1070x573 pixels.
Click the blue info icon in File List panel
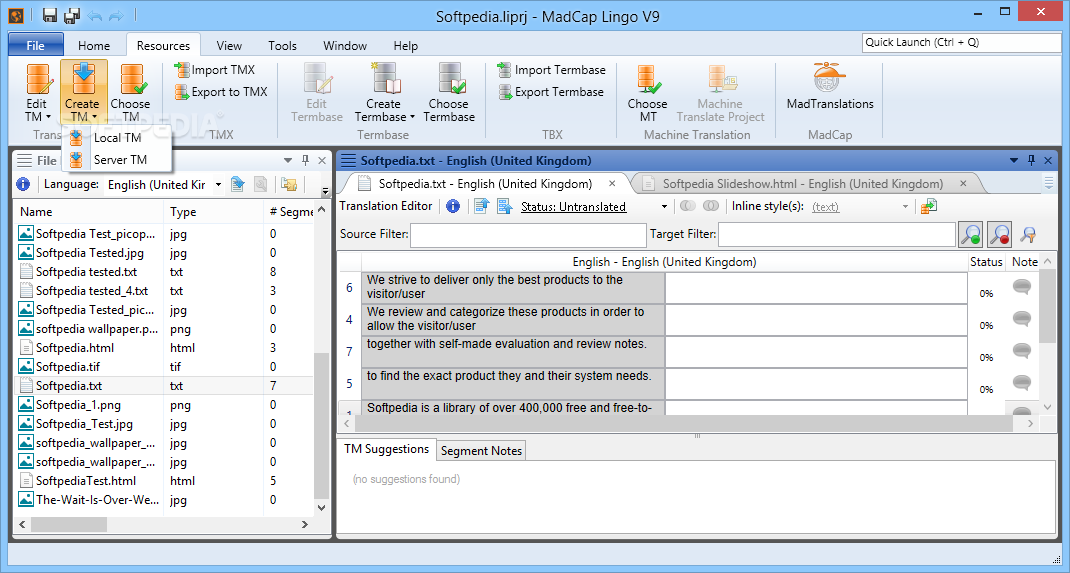point(23,184)
